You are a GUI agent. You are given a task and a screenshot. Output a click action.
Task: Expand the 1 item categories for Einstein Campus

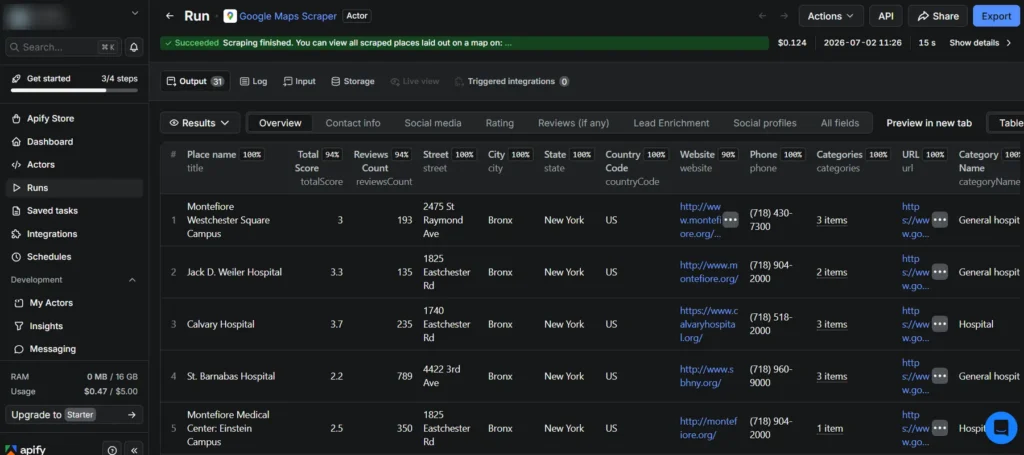pos(829,429)
